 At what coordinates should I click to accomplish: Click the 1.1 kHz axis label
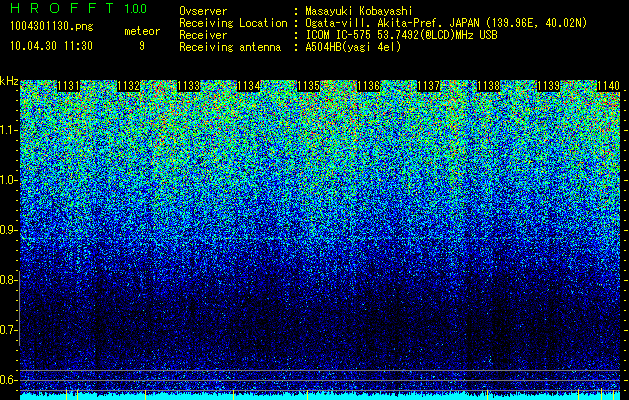coord(8,130)
